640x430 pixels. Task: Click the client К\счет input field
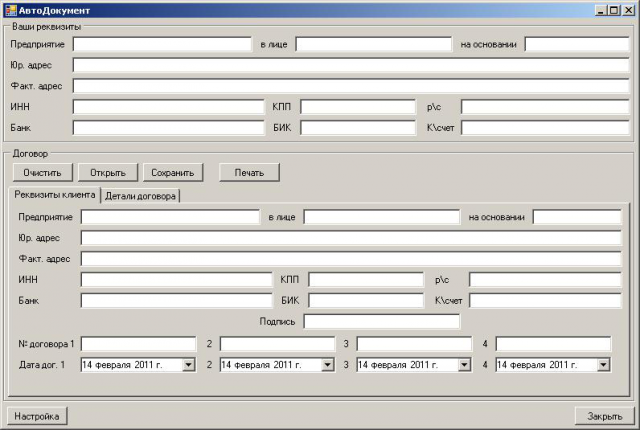pyautogui.click(x=545, y=301)
